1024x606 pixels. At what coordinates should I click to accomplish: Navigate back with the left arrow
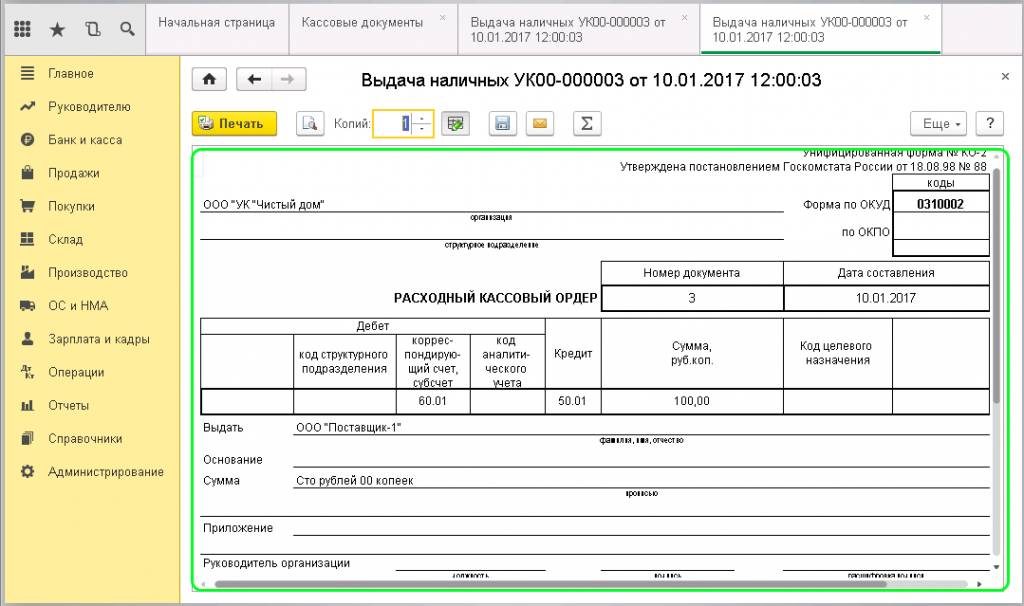(254, 80)
